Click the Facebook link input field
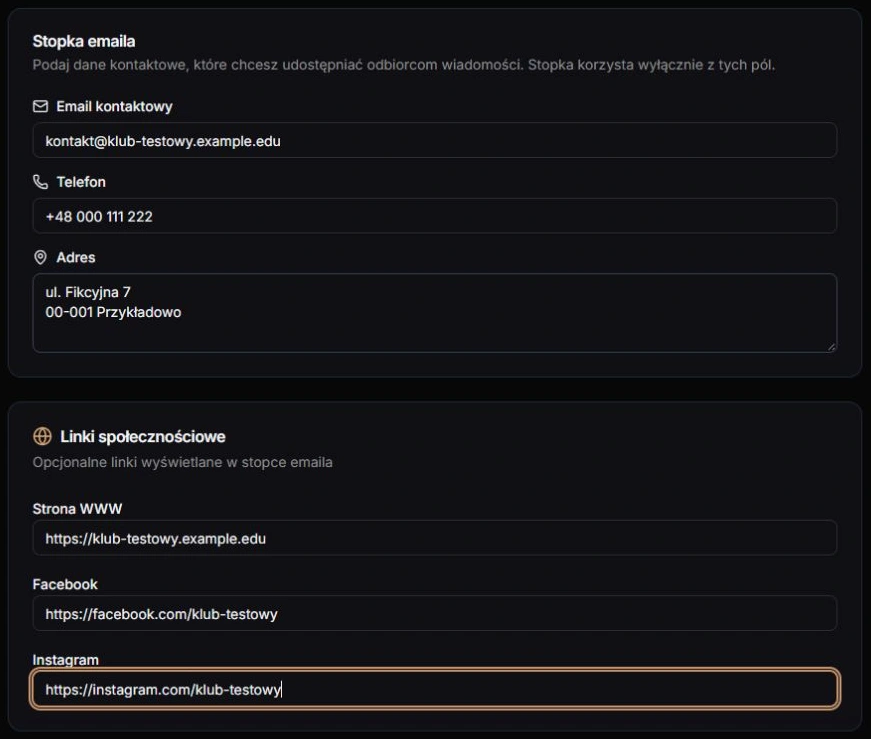Image resolution: width=871 pixels, height=739 pixels. click(x=435, y=613)
